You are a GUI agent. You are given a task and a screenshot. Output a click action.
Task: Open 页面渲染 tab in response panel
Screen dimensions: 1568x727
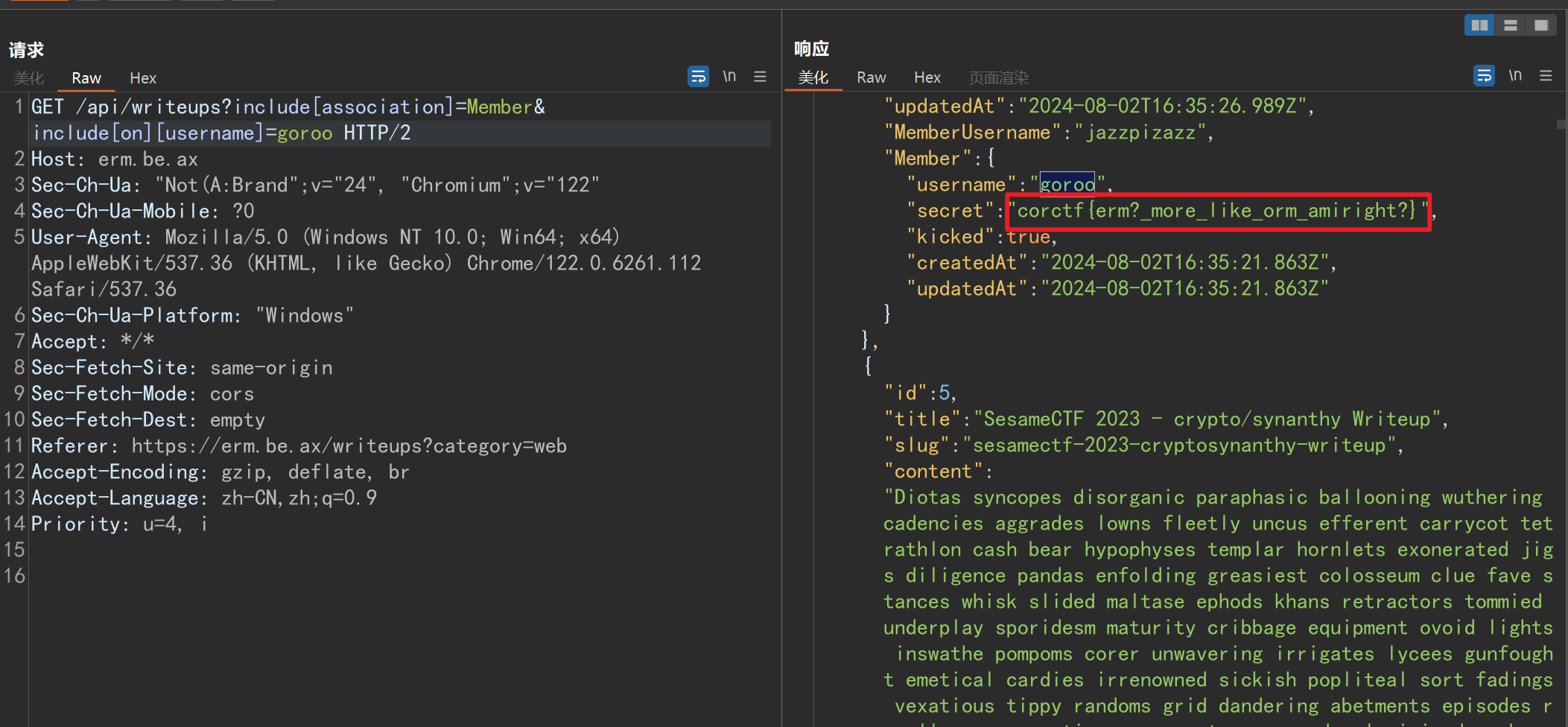(999, 77)
